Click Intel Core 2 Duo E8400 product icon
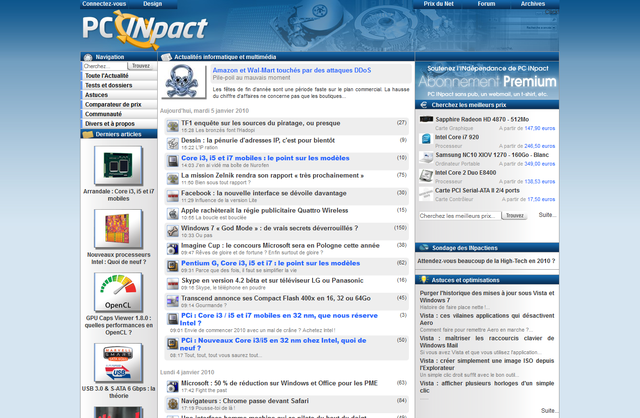 (x=426, y=176)
